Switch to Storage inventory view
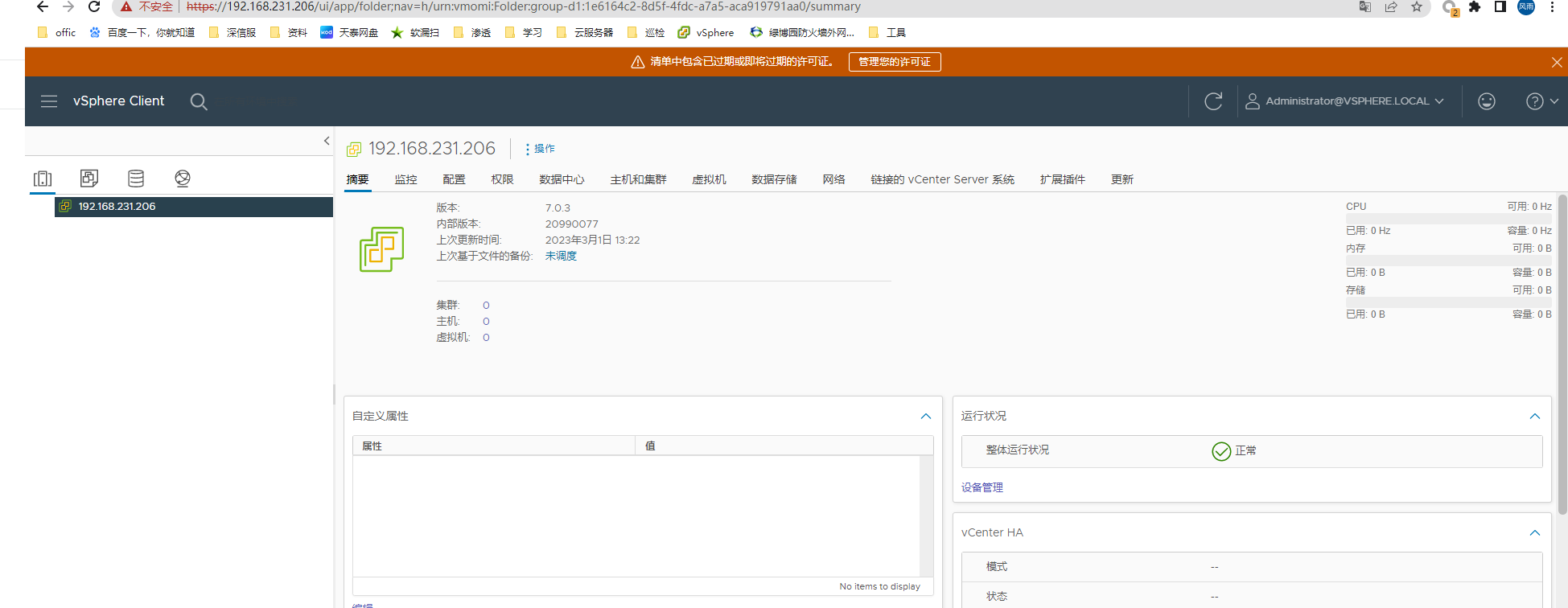The image size is (1568, 608). pos(136,179)
